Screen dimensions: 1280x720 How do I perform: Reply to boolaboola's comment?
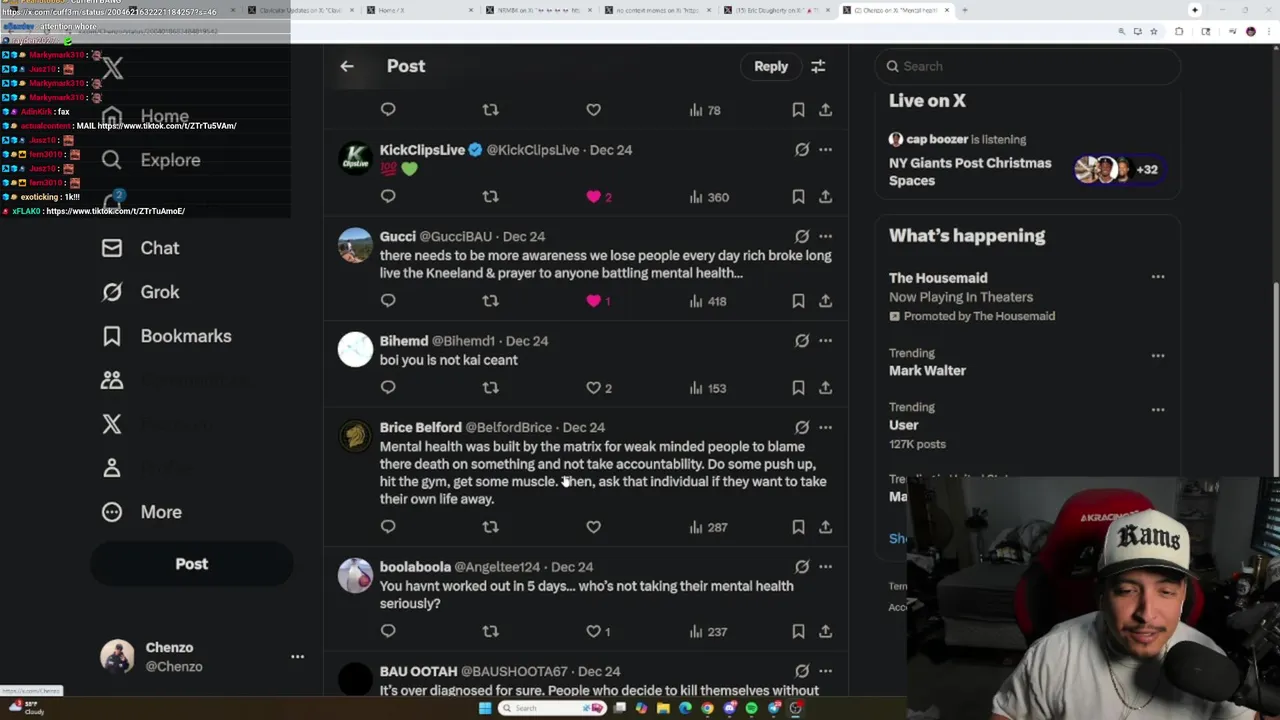(388, 631)
